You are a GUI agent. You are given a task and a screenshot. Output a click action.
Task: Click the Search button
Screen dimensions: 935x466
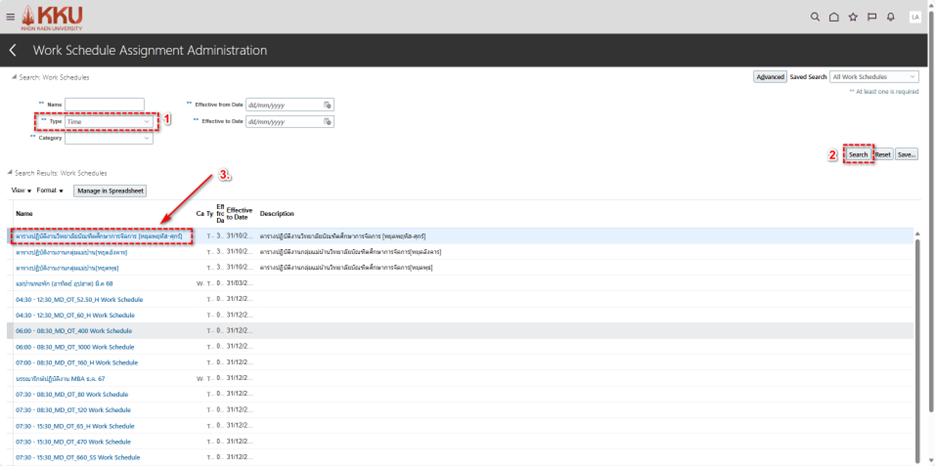click(x=858, y=155)
